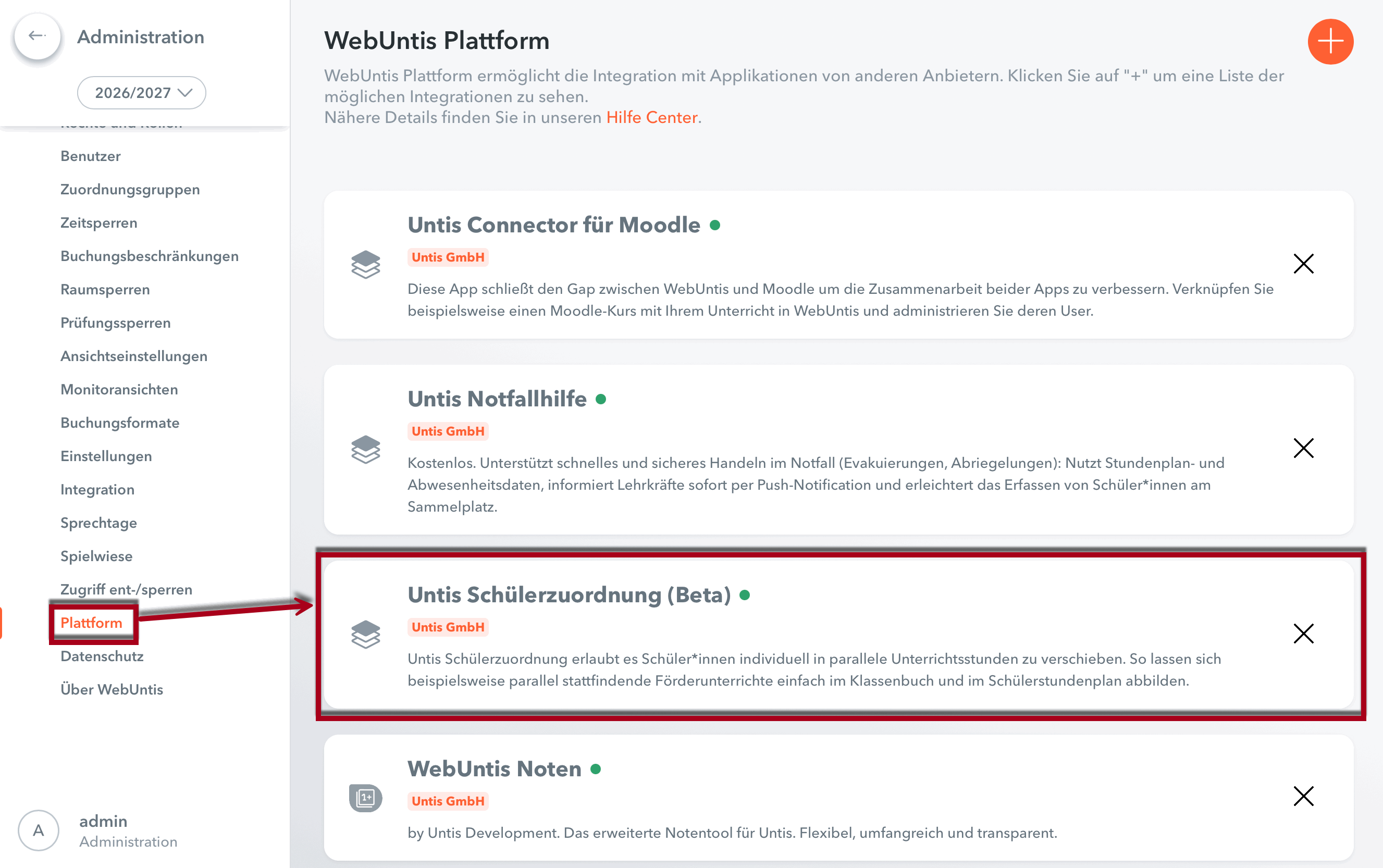The image size is (1383, 868).
Task: Open Buchungsbeschränkungen settings
Action: pyautogui.click(x=149, y=256)
